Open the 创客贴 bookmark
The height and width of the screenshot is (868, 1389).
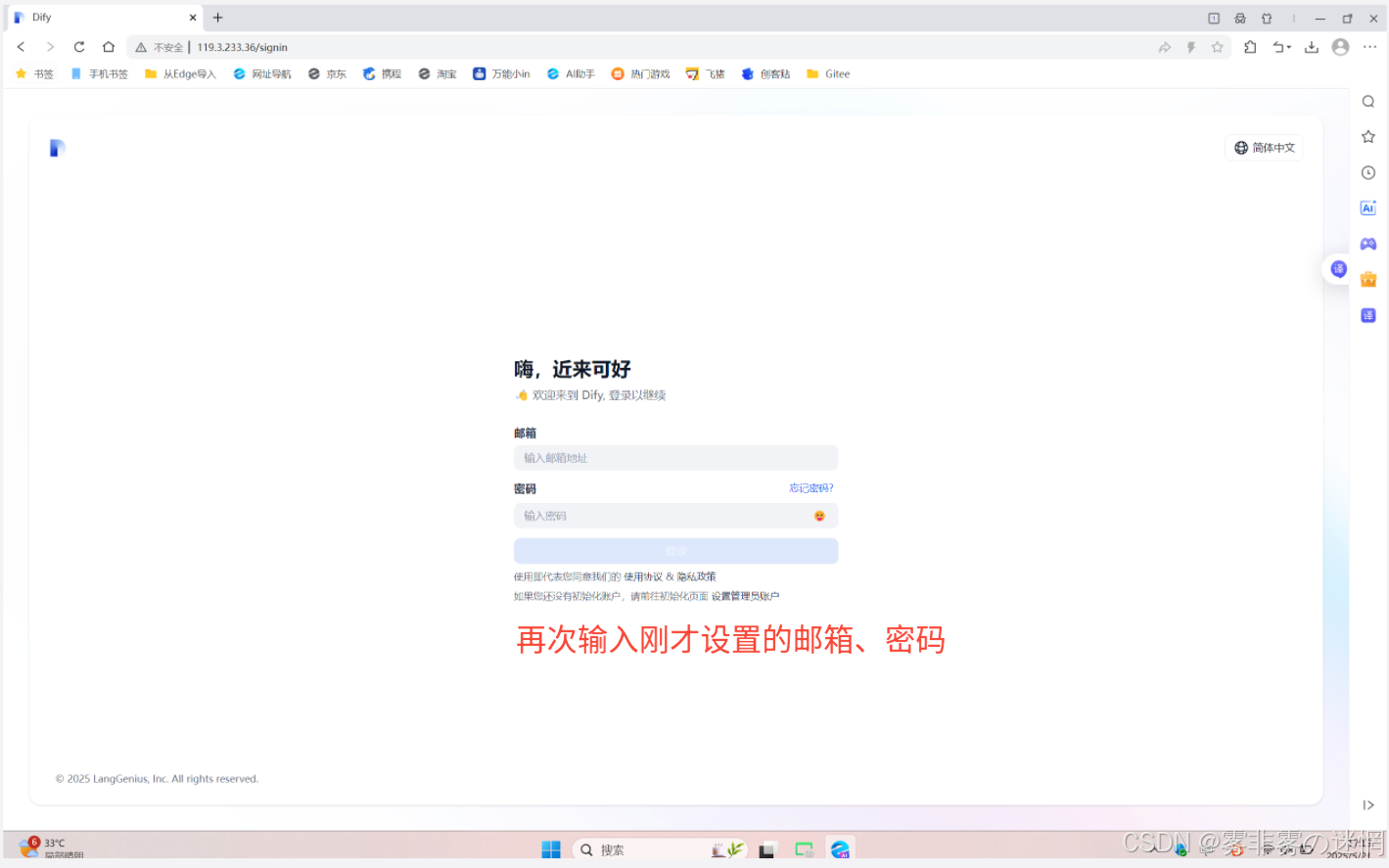click(x=765, y=74)
